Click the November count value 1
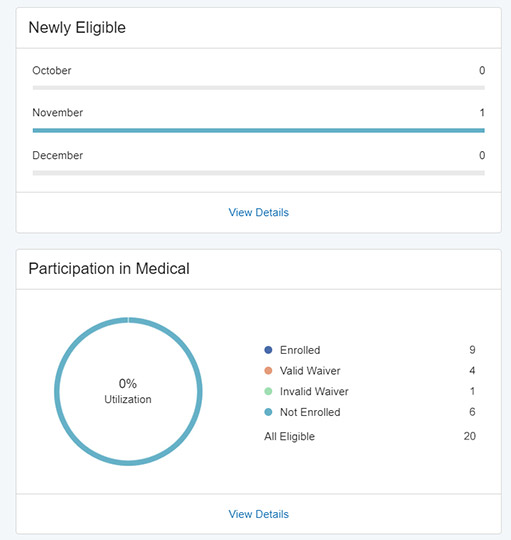 coord(482,113)
